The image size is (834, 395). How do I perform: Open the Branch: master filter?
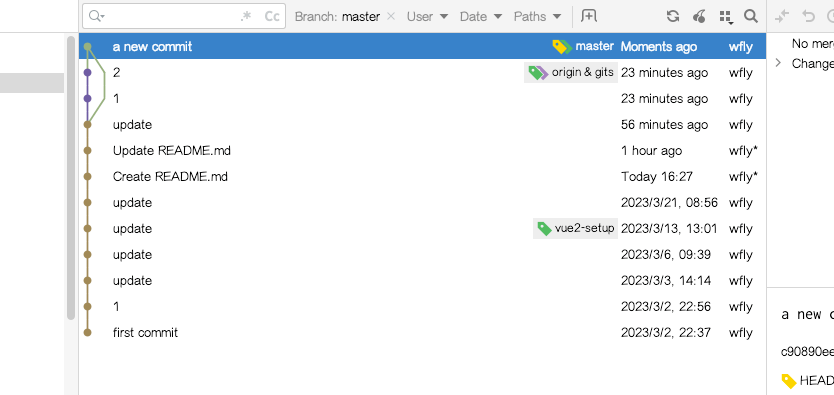[x=337, y=16]
